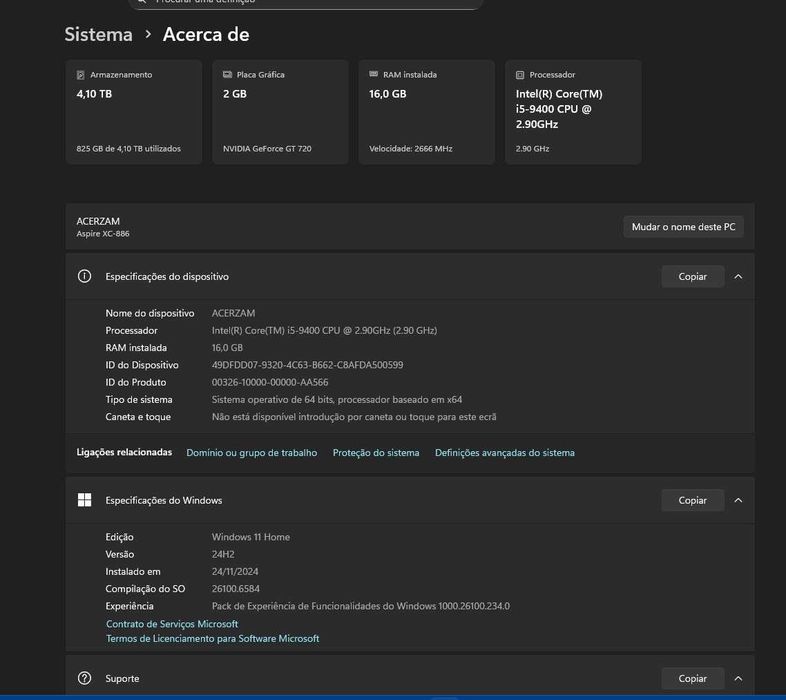
Task: Select the Edição value Windows 11 Home
Action: point(251,537)
